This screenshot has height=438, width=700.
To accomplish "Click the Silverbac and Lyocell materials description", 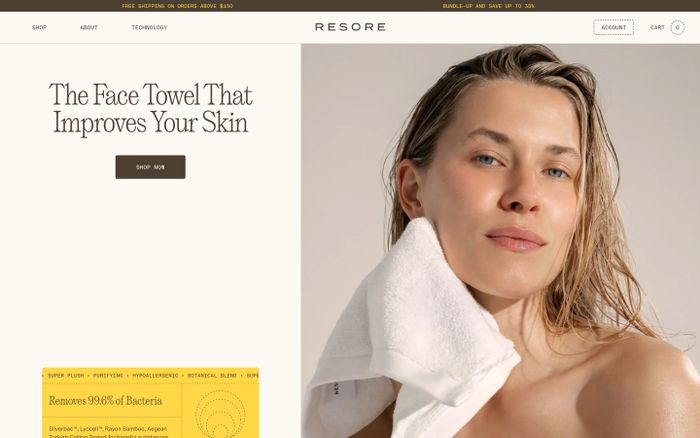I will [108, 432].
